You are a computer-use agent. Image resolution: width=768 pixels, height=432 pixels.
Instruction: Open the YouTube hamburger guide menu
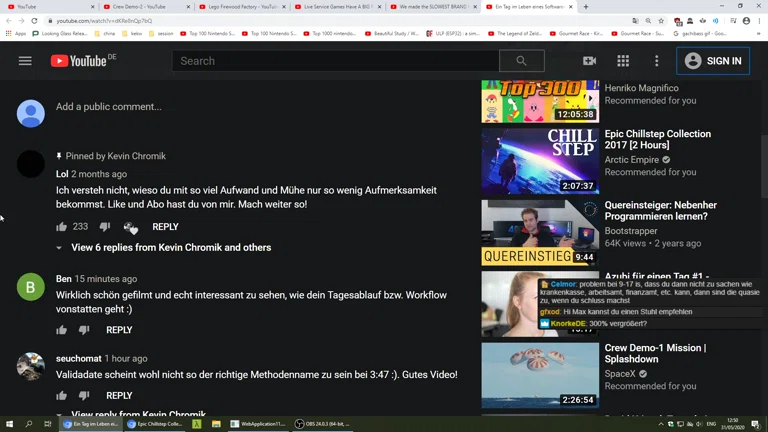25,61
